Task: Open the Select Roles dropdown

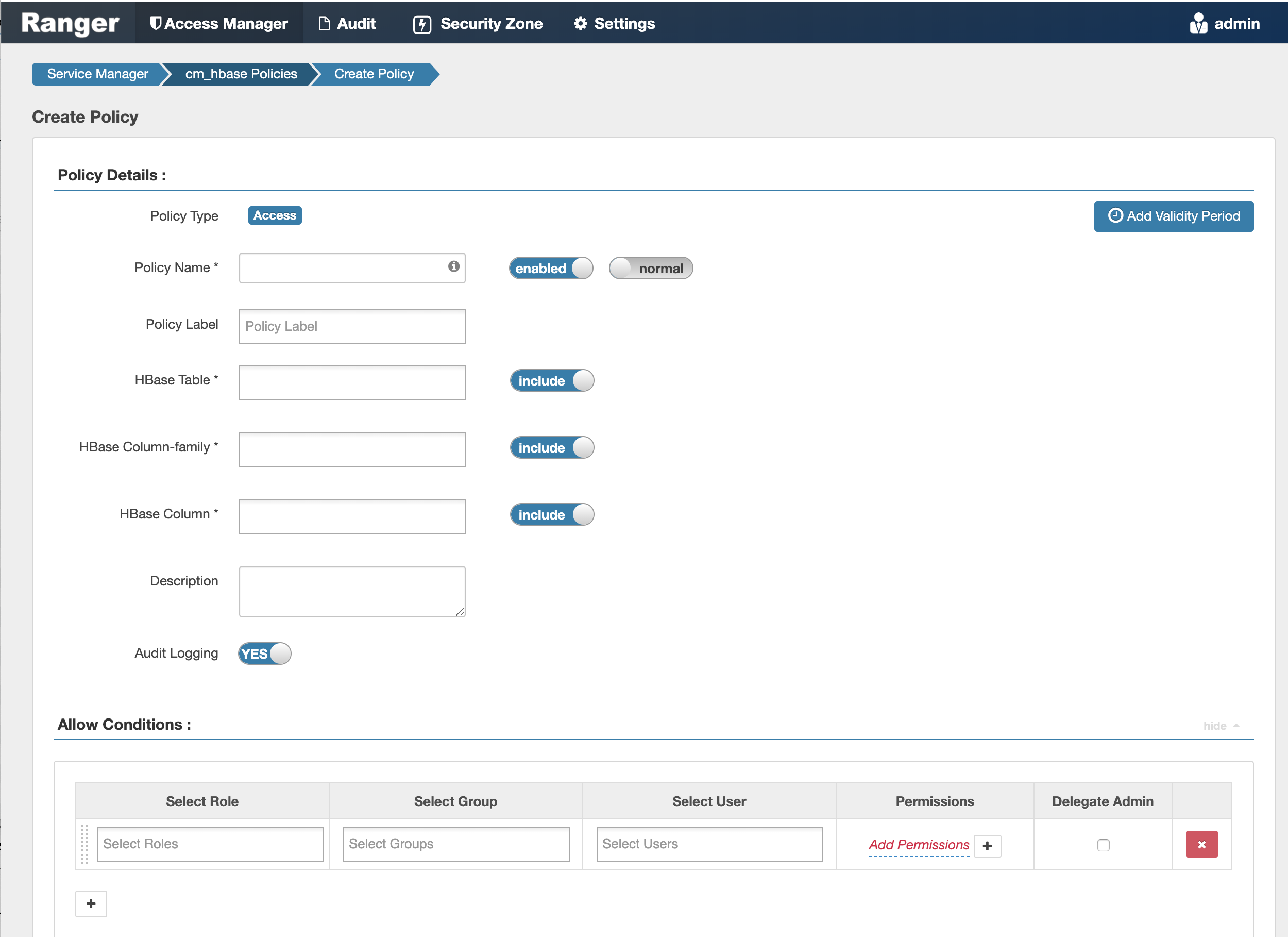Action: 210,844
